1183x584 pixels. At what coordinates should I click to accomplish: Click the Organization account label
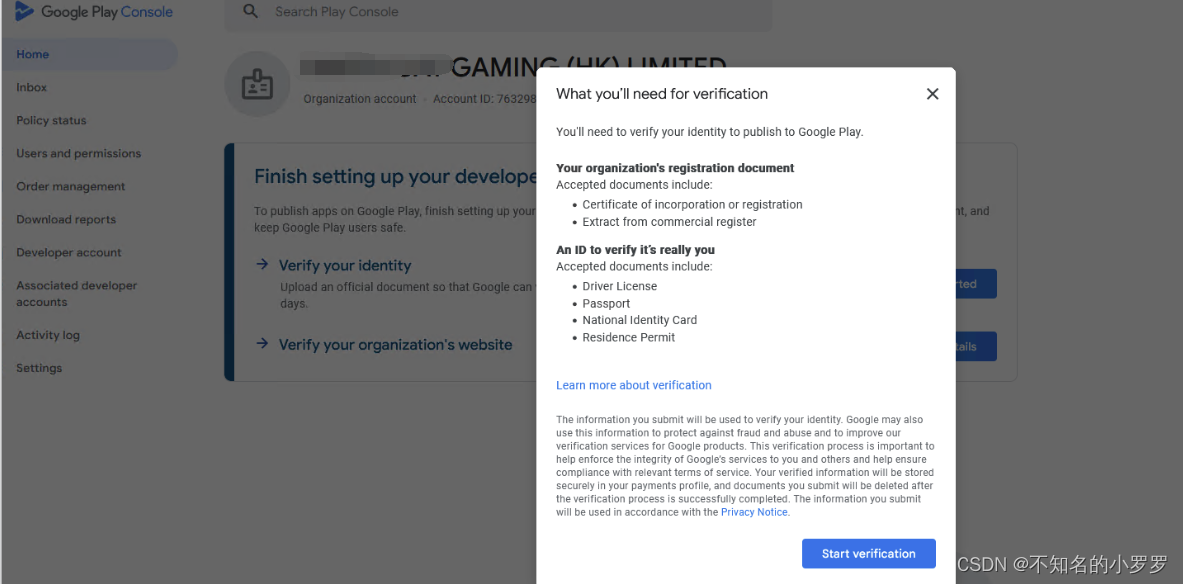pos(360,99)
